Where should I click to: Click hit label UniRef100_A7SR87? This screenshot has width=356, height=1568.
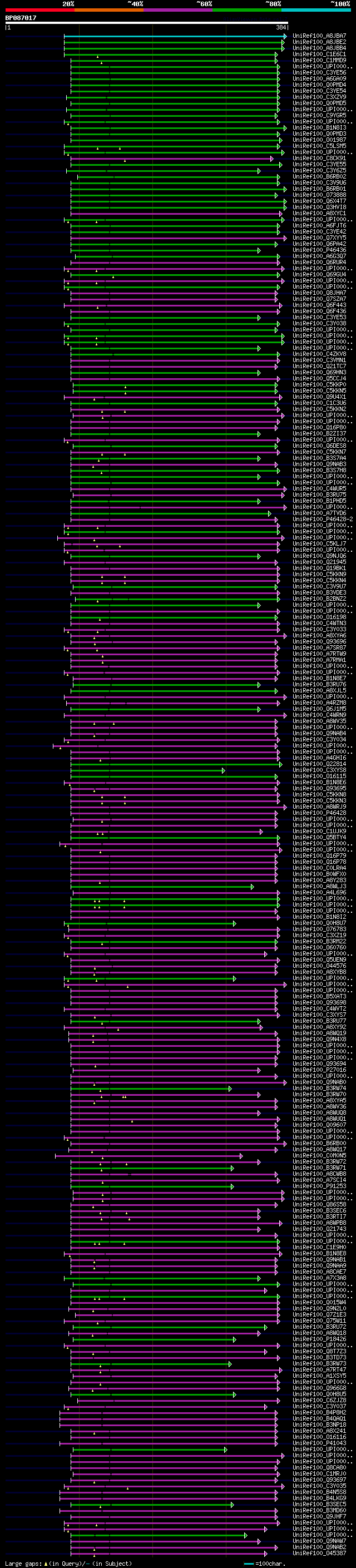click(x=319, y=647)
